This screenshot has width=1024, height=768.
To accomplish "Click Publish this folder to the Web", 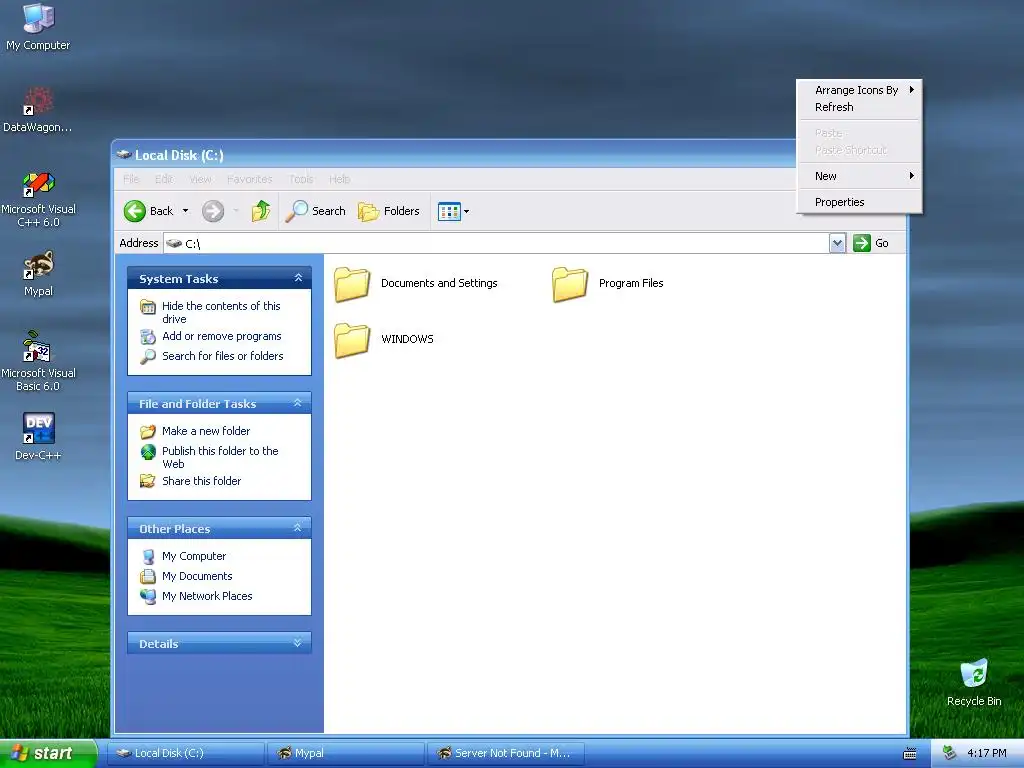I will coord(220,457).
